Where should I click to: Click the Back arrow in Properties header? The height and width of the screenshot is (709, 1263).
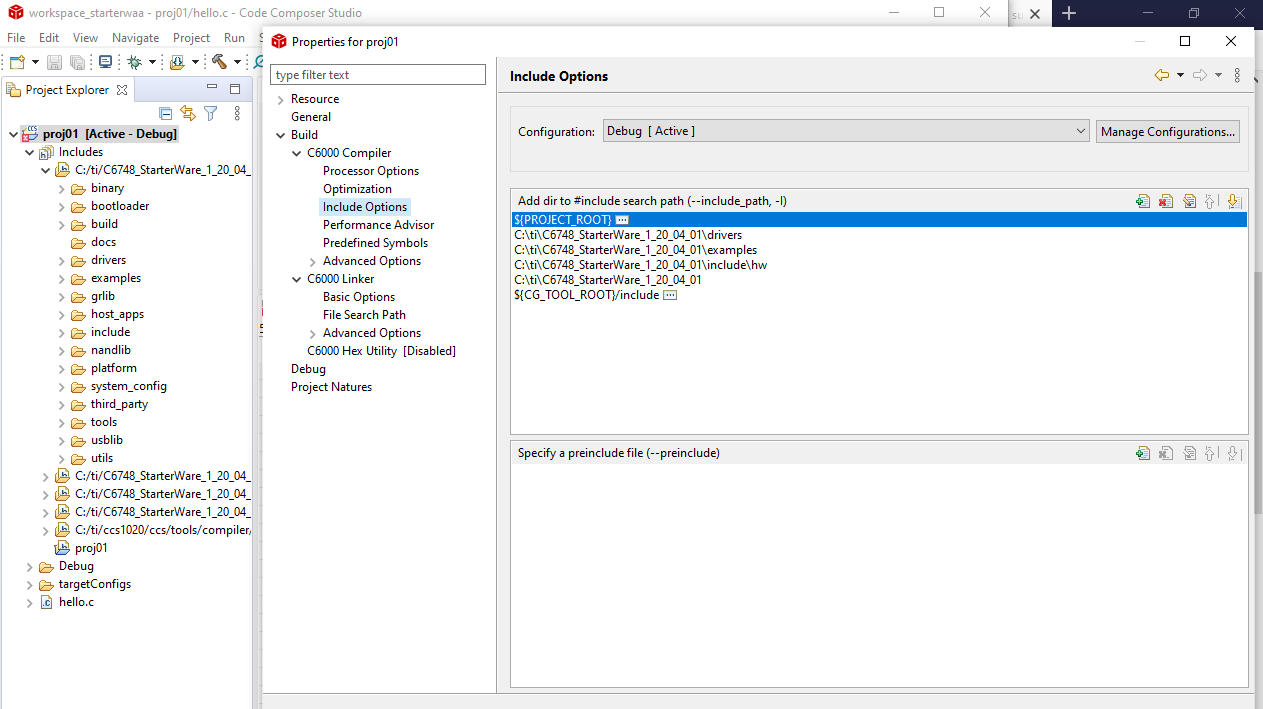coord(1161,75)
